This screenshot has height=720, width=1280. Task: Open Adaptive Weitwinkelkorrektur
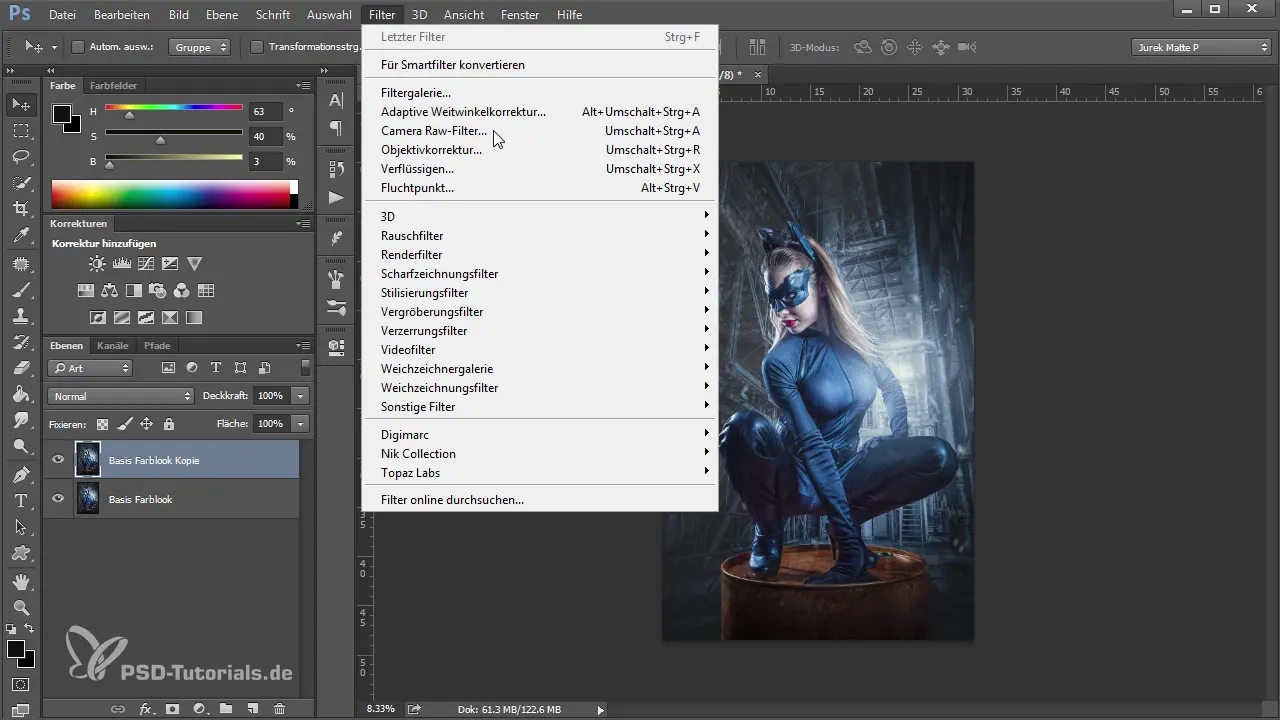[539, 112]
